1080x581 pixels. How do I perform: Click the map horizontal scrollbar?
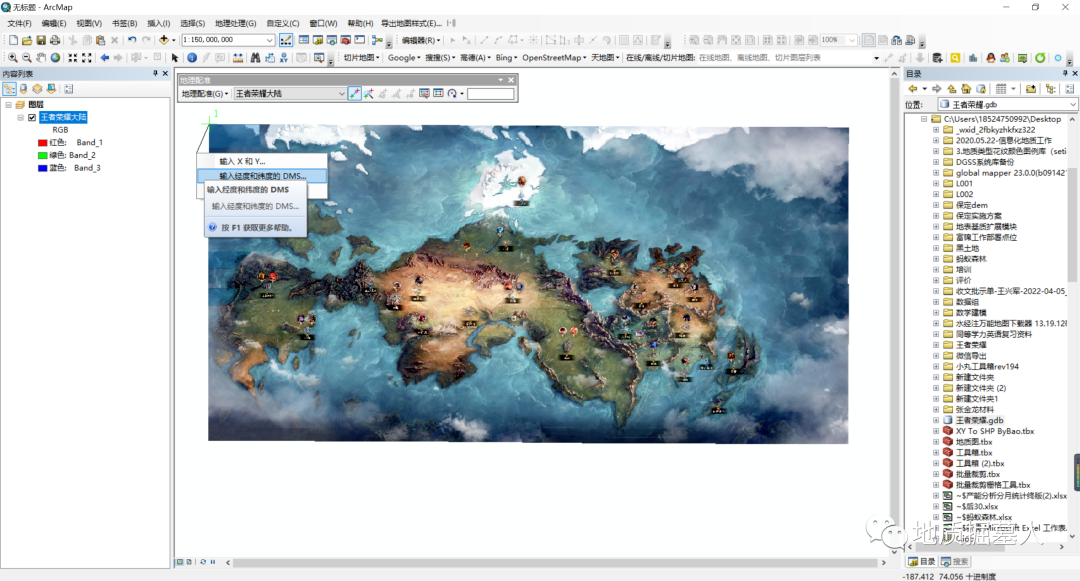coord(555,562)
